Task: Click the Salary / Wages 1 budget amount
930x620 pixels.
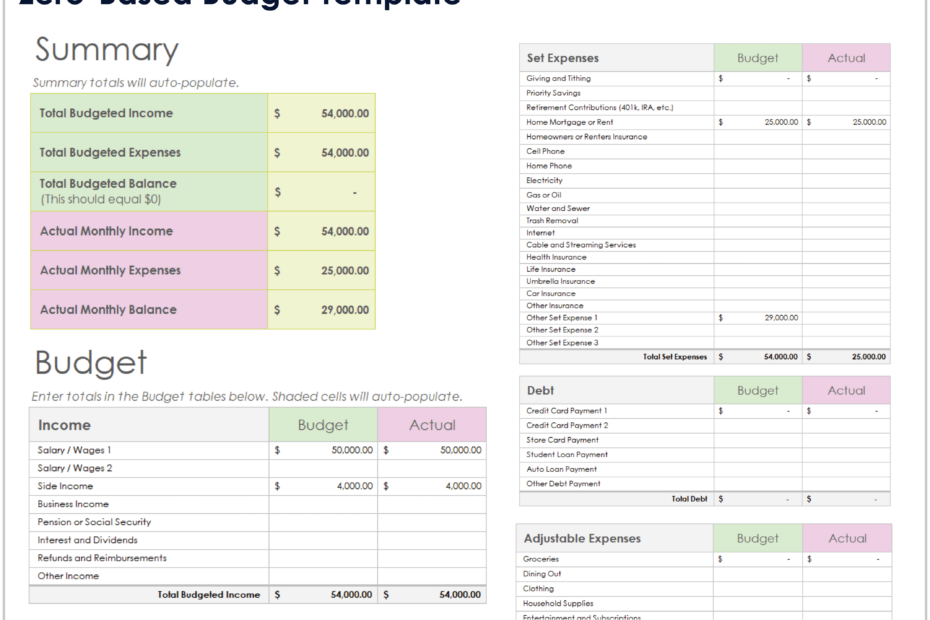Action: pos(352,450)
